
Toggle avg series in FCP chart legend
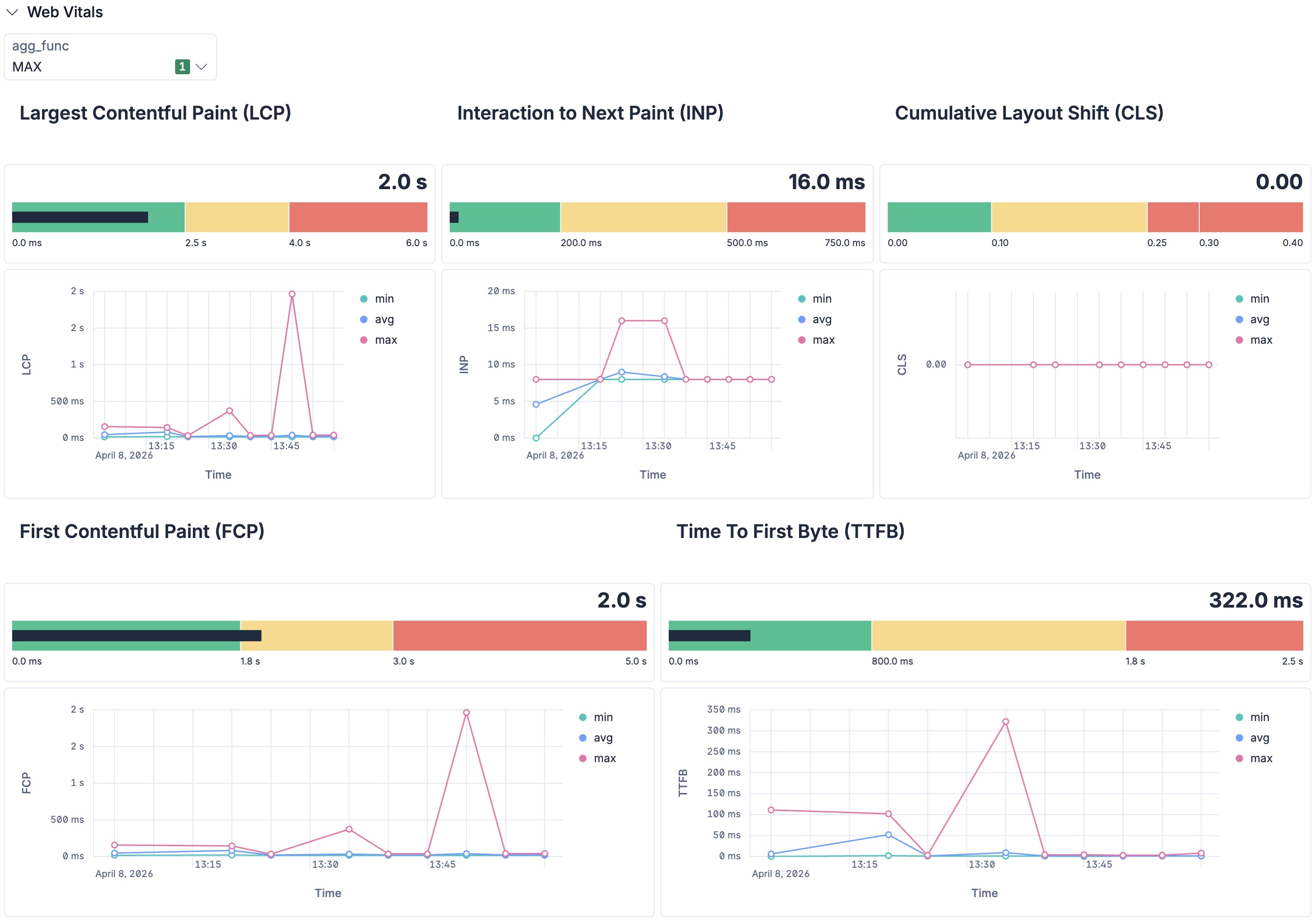[x=596, y=738]
